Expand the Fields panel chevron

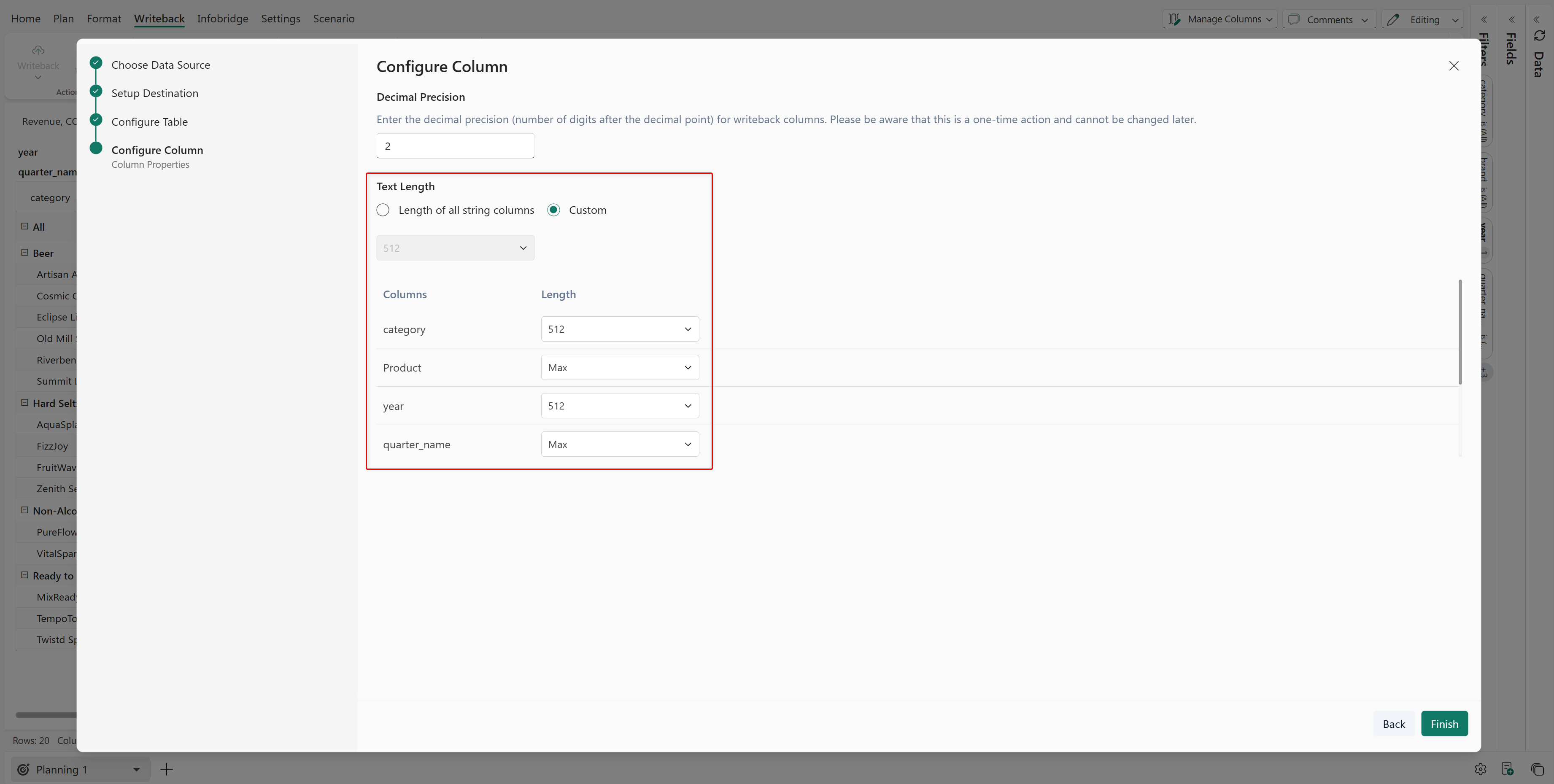1512,19
